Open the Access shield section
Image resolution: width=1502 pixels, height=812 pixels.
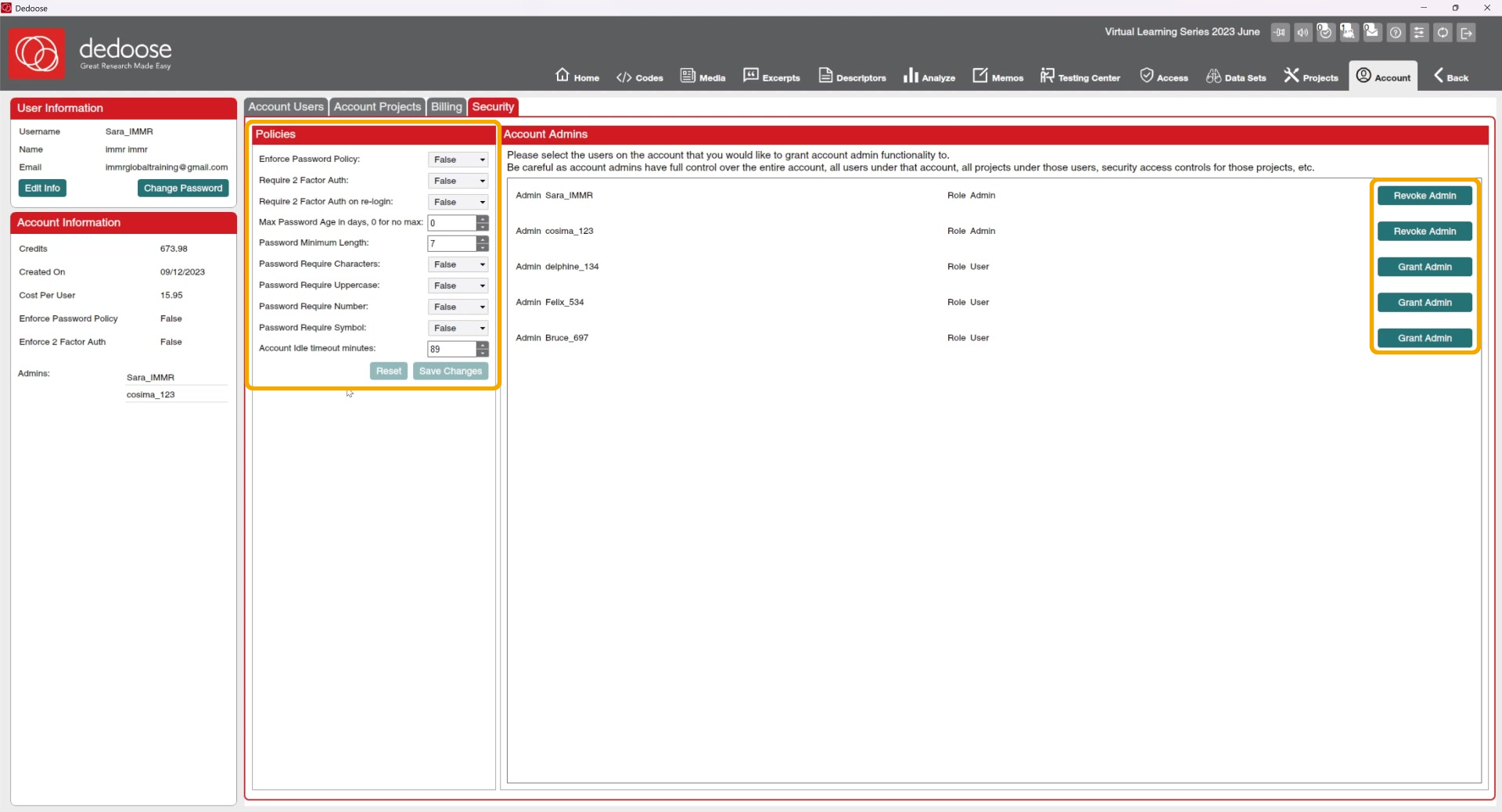[x=1163, y=76]
